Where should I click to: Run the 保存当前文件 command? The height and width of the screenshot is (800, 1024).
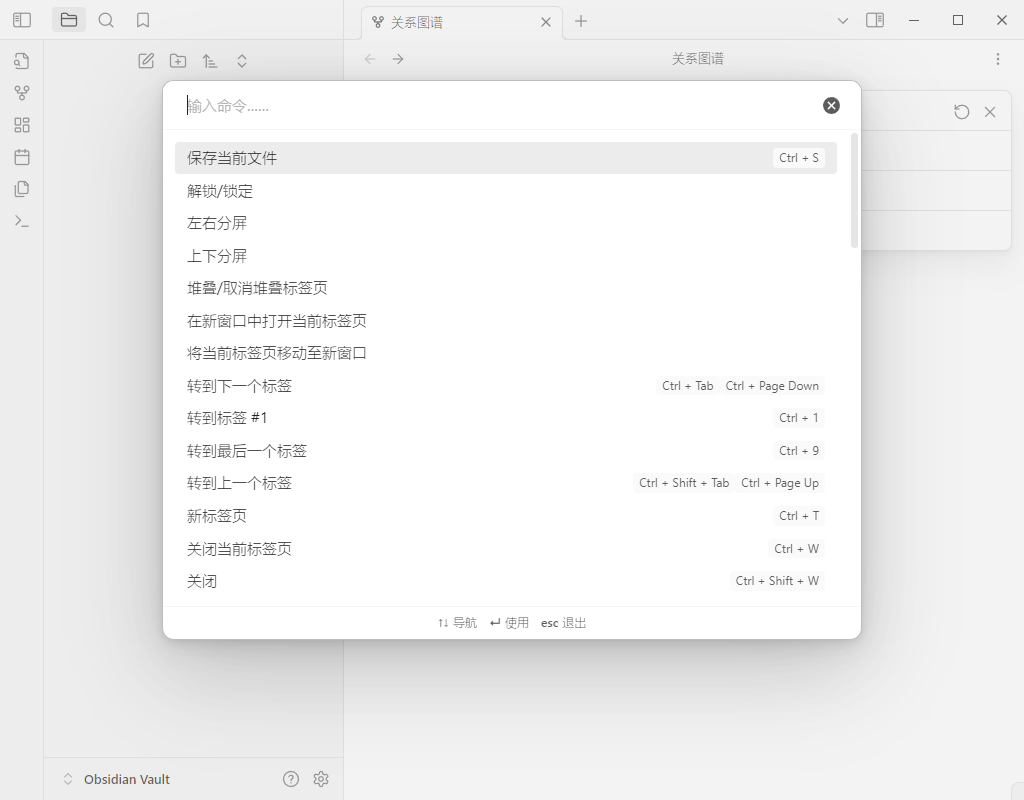(x=500, y=157)
